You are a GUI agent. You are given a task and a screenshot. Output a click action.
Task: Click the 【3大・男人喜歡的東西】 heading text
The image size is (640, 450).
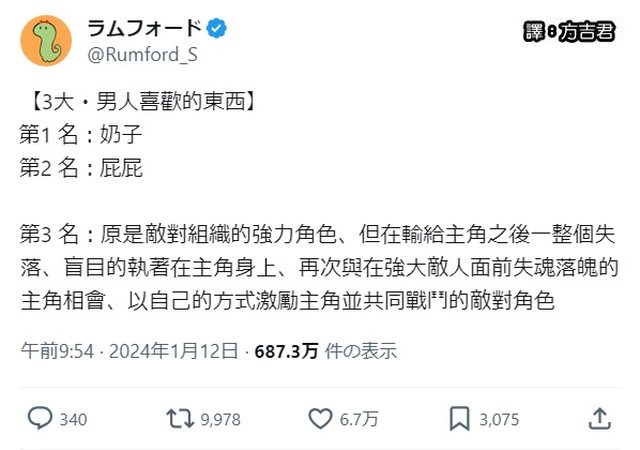(141, 101)
